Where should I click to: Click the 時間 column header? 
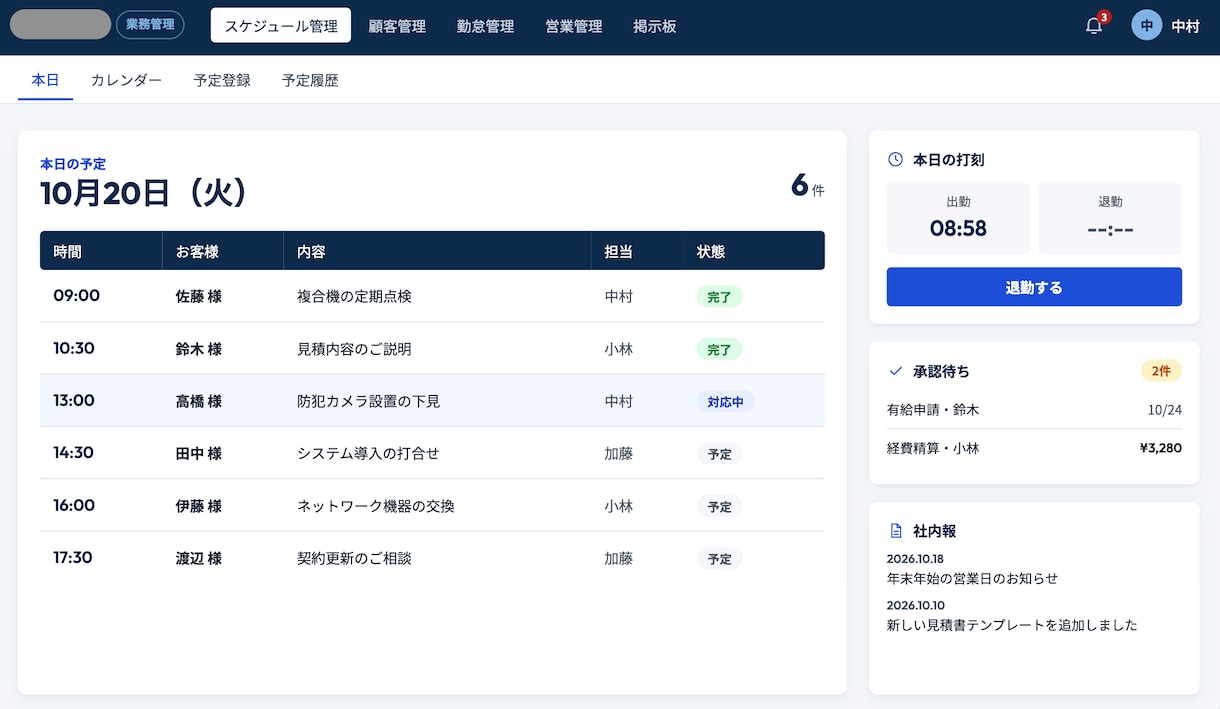(x=67, y=251)
